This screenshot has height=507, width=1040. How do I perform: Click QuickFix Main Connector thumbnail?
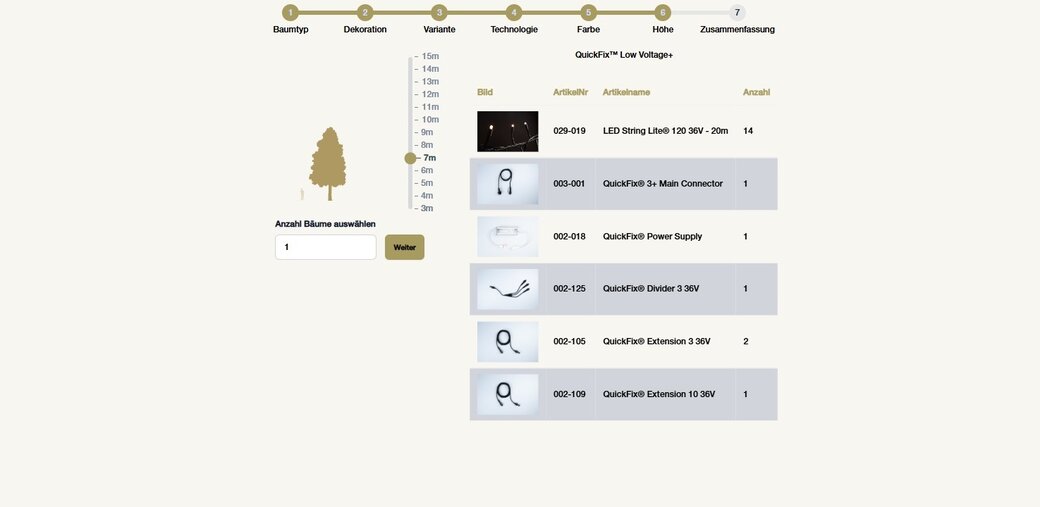[507, 184]
